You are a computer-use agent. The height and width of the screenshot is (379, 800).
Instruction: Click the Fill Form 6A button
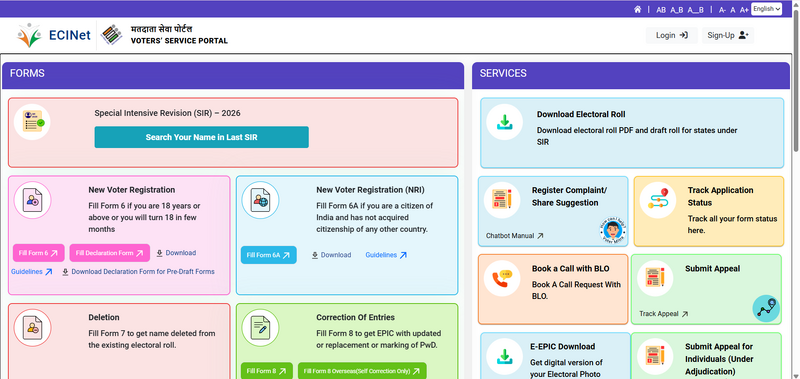pyautogui.click(x=268, y=255)
